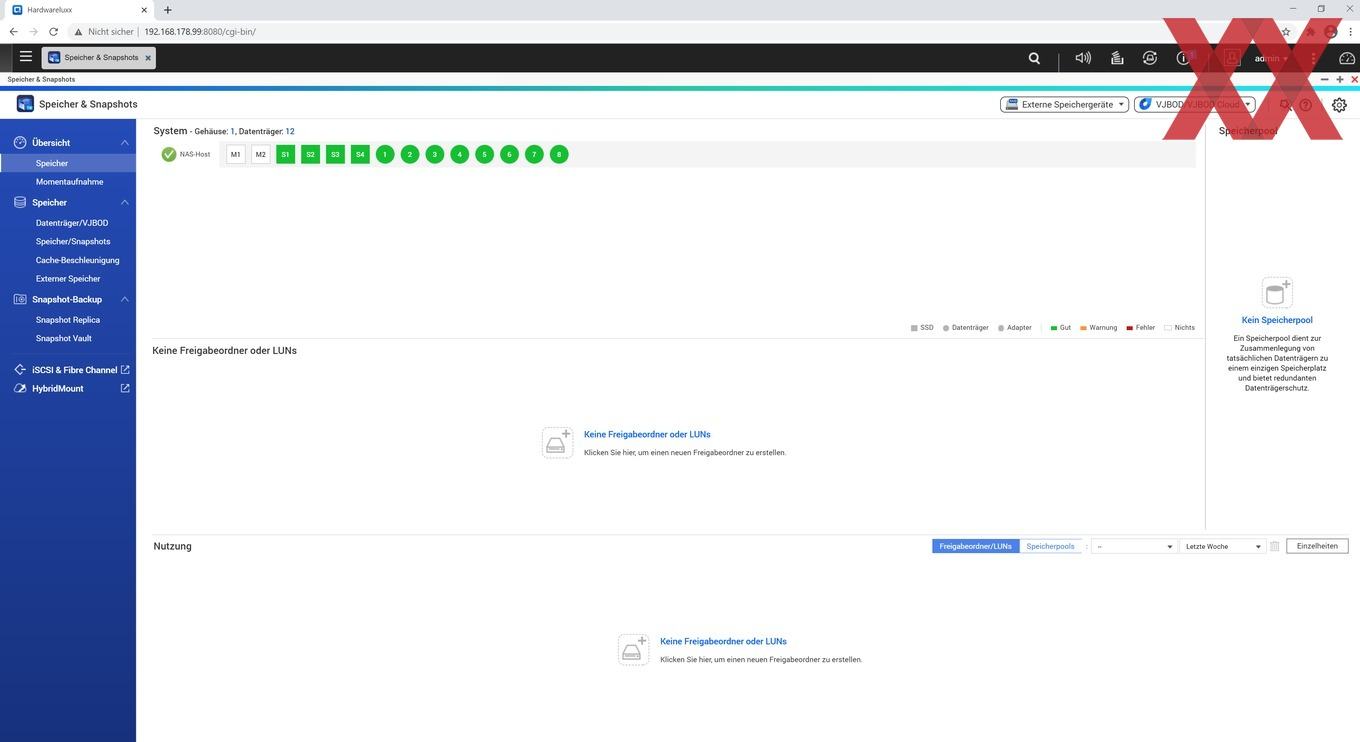Select disk bay 8

559,154
